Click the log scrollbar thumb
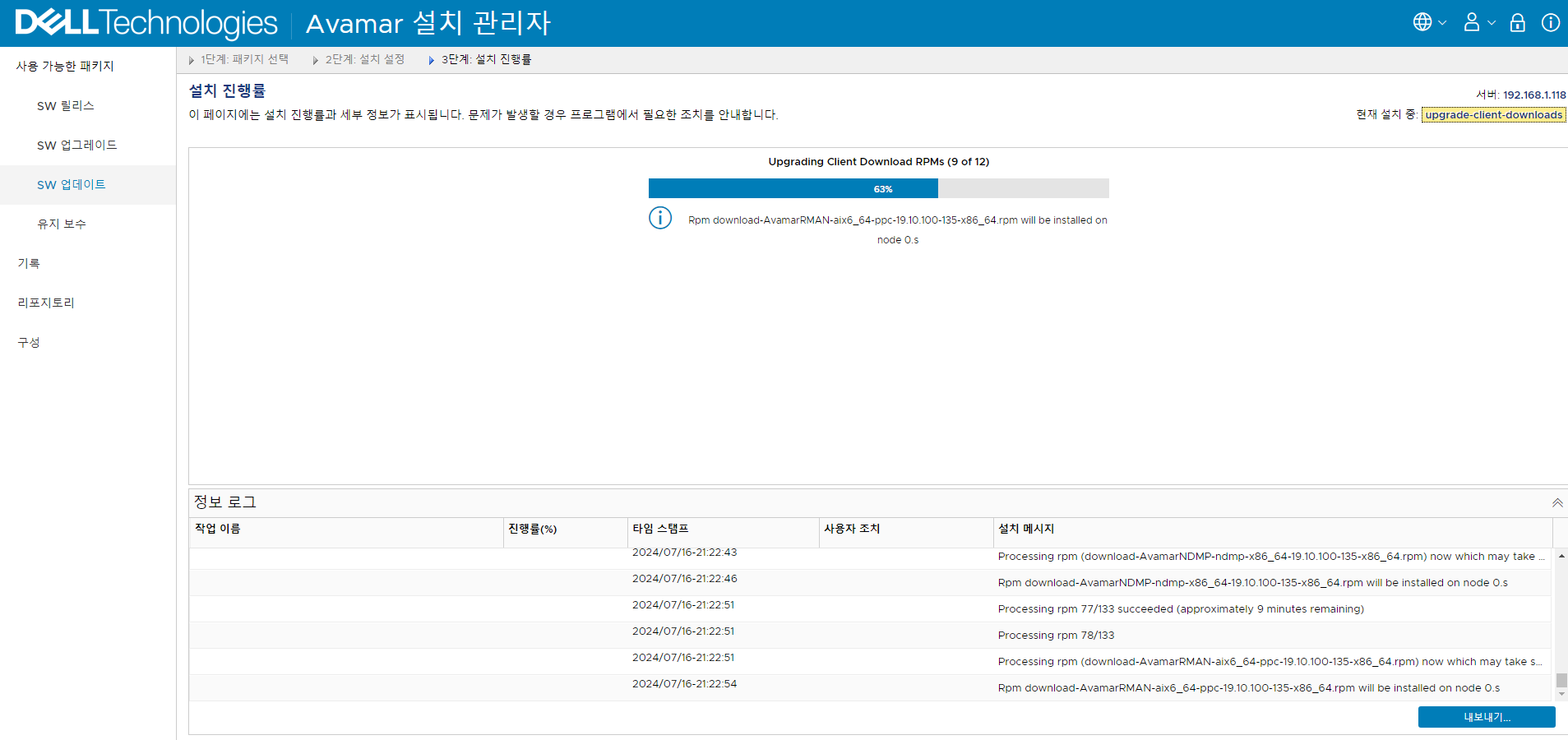 click(1561, 680)
